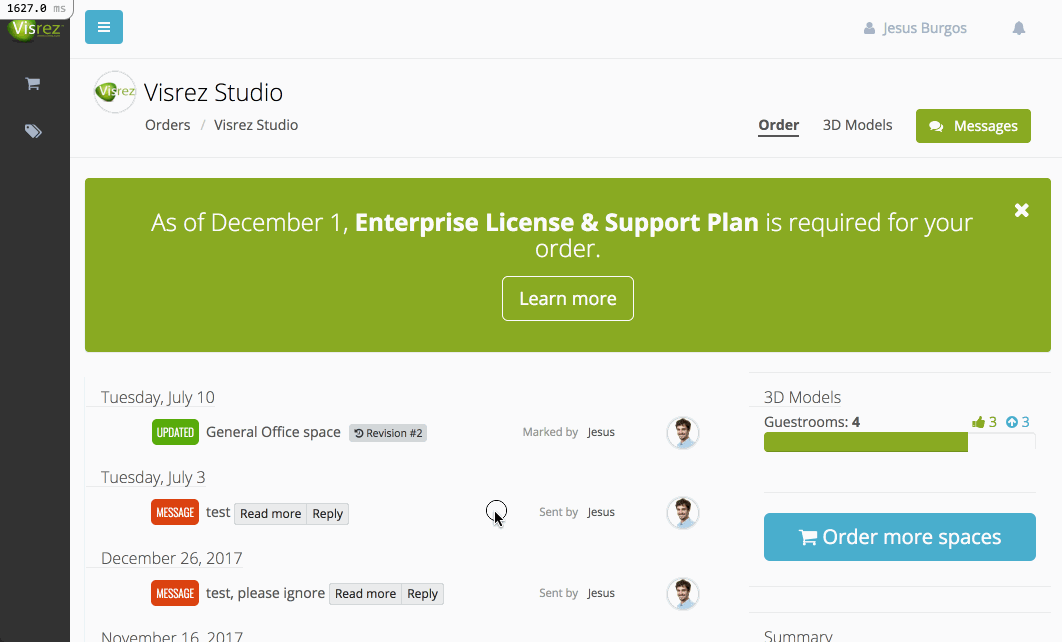The width and height of the screenshot is (1062, 642).
Task: Click the Order more spaces button
Action: click(x=899, y=537)
